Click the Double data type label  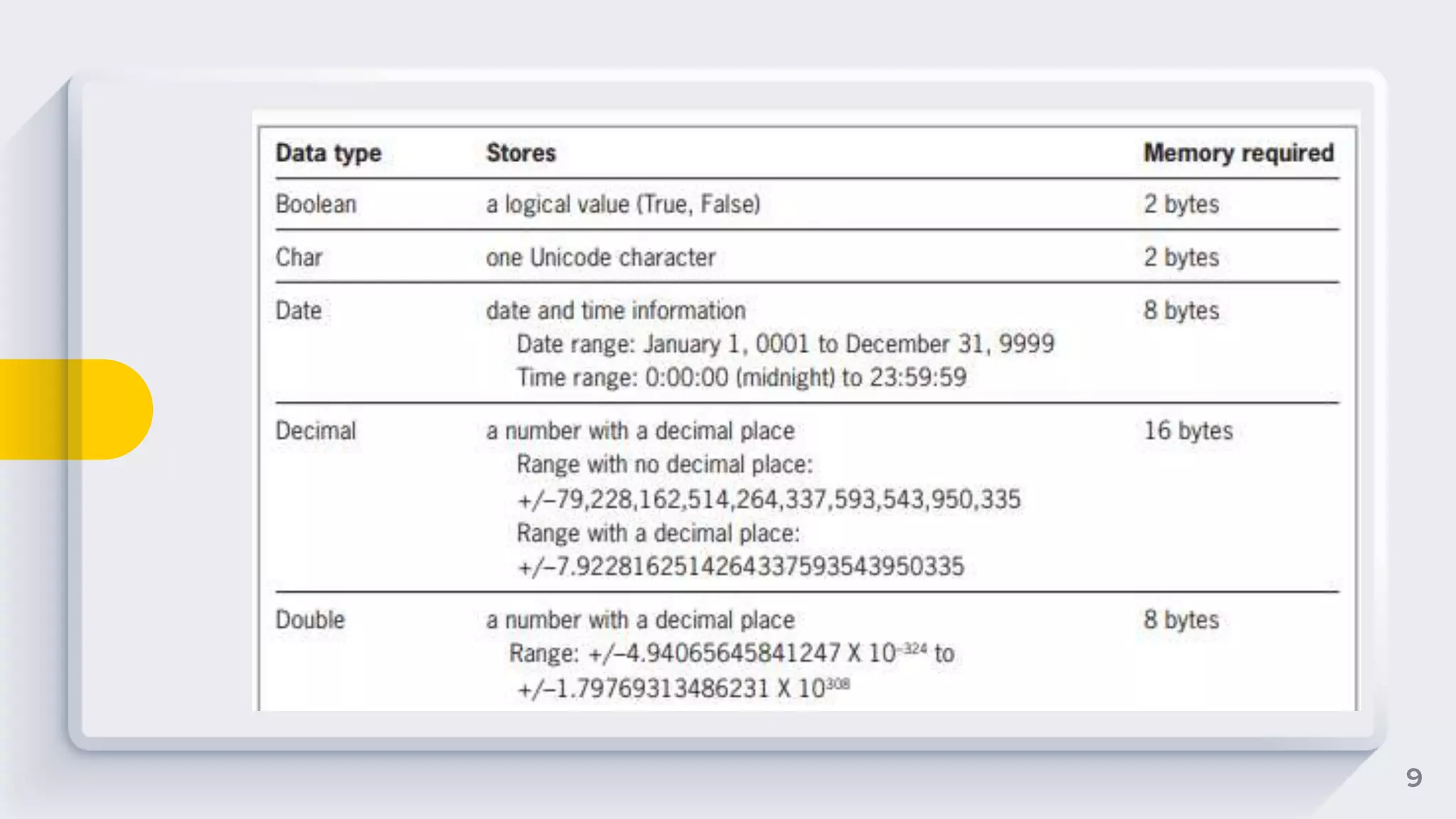tap(310, 620)
